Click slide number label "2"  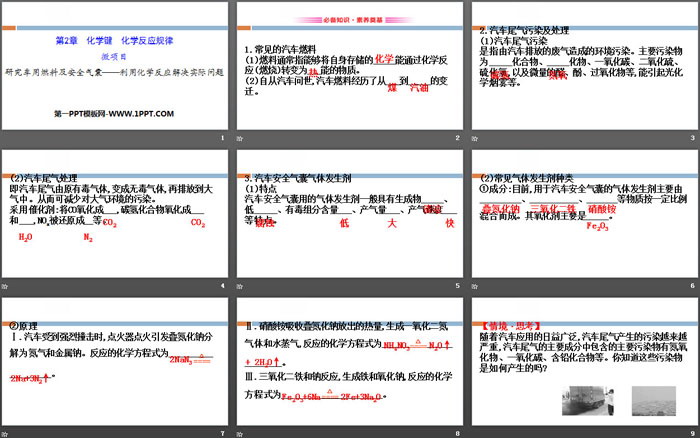pos(457,138)
